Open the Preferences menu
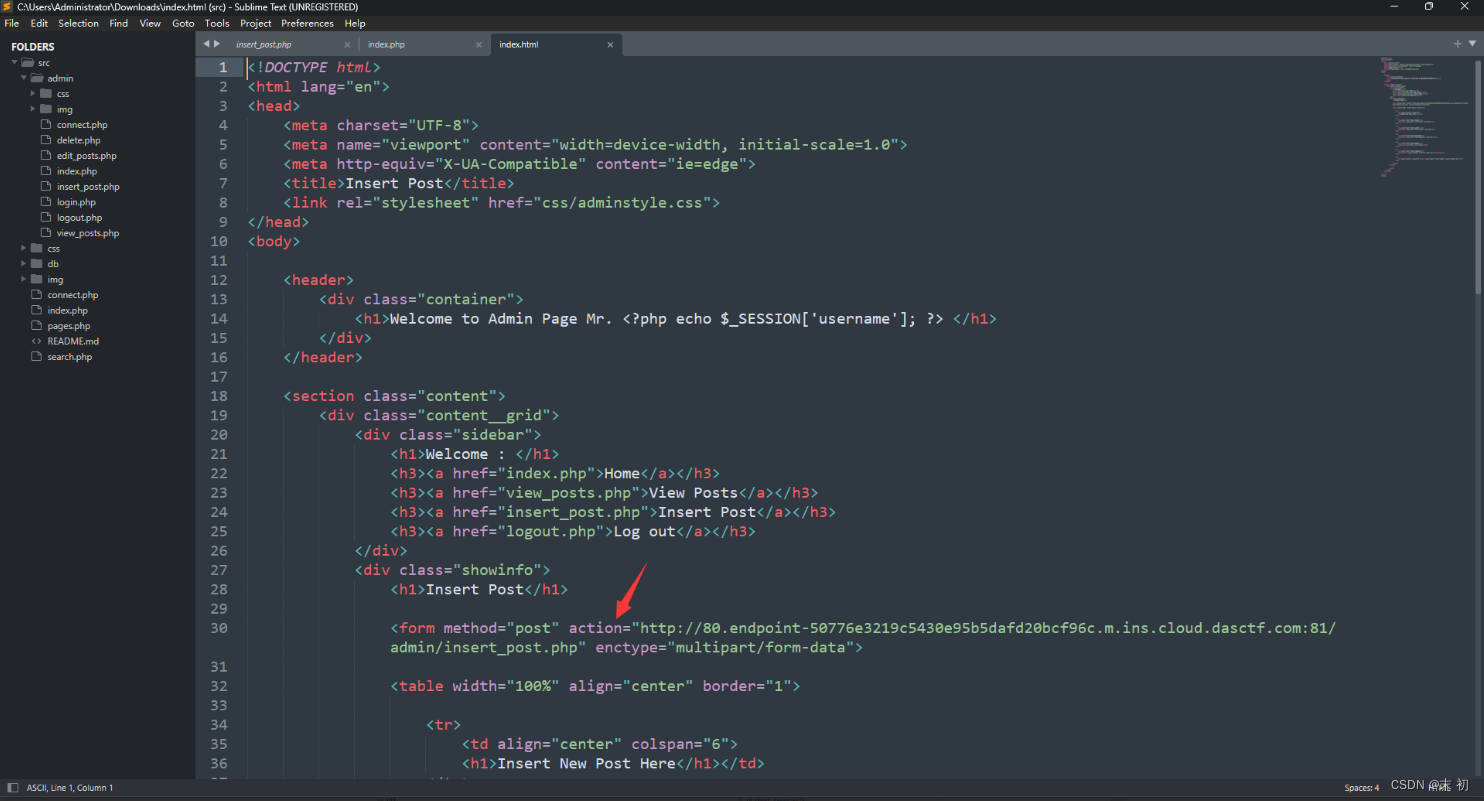1484x801 pixels. point(308,23)
